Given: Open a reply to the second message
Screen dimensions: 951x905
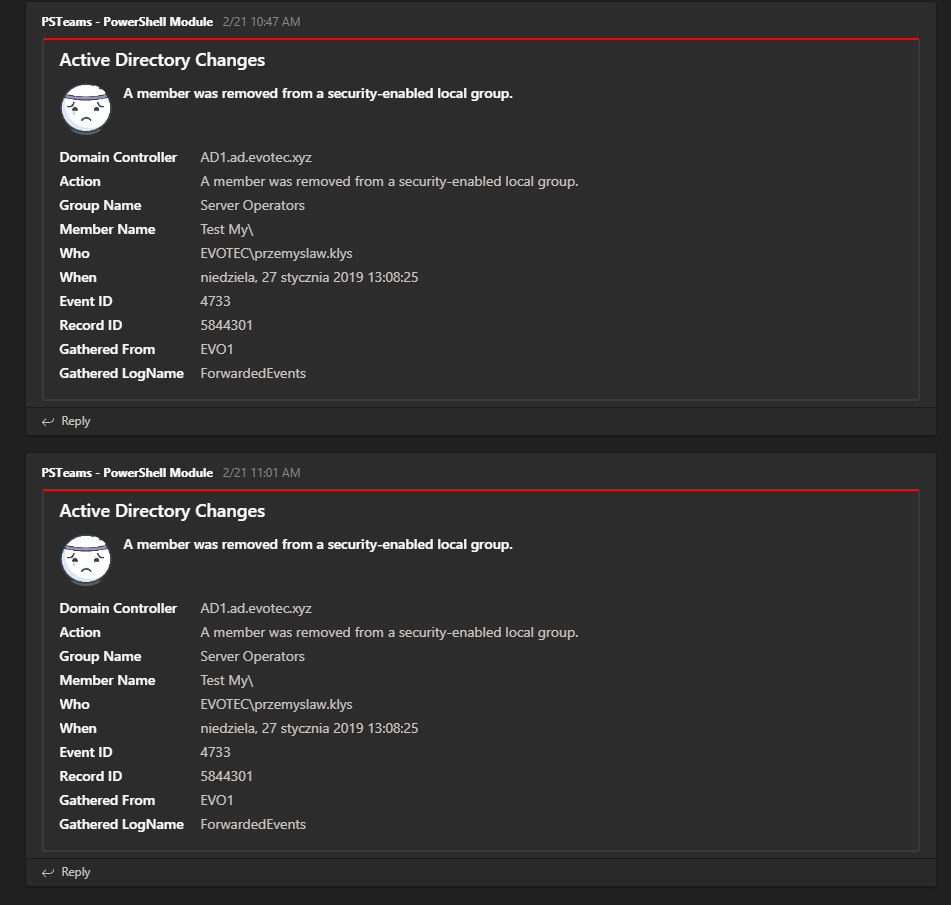Looking at the screenshot, I should tap(75, 871).
